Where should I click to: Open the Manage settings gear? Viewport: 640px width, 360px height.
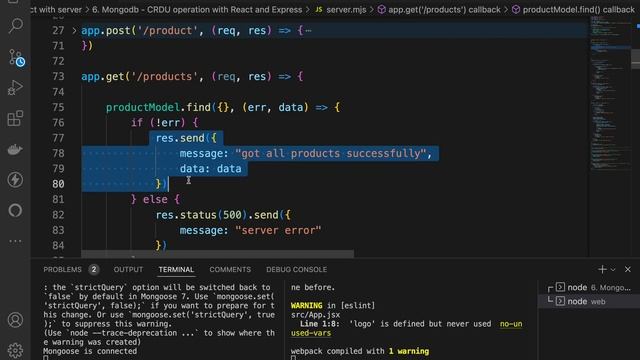coord(15,350)
